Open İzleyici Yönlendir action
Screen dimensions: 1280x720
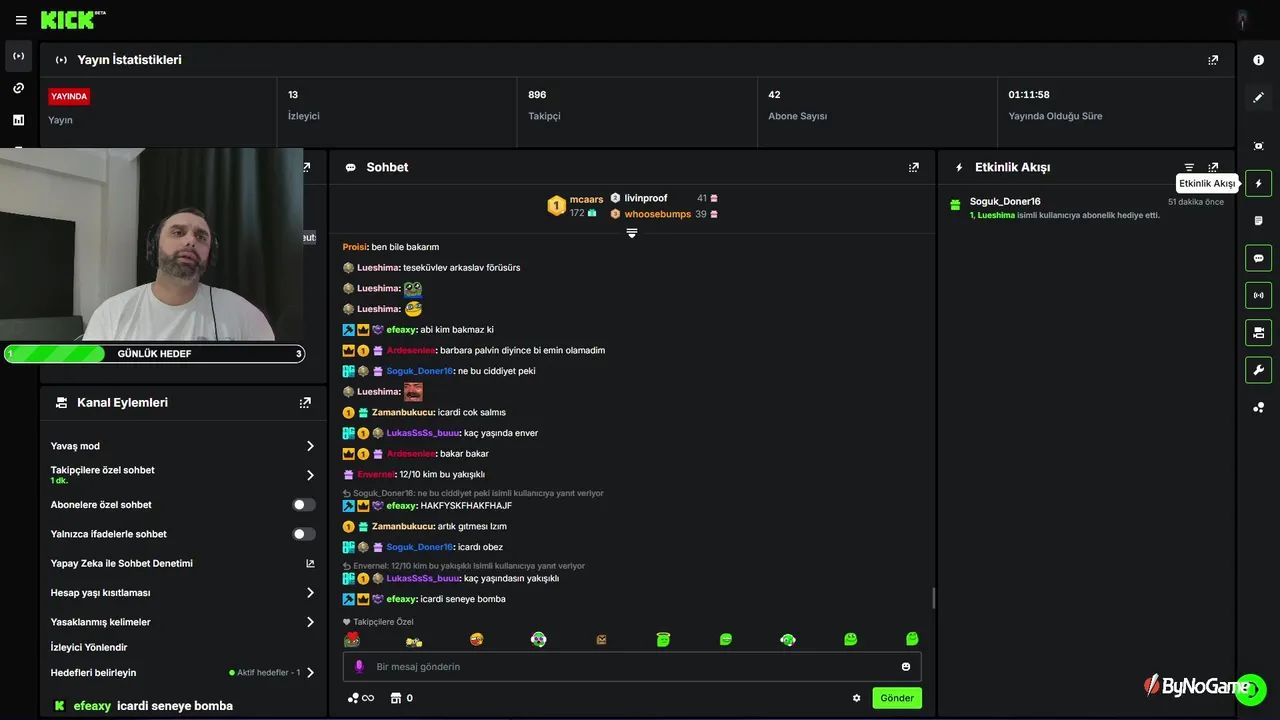[89, 647]
